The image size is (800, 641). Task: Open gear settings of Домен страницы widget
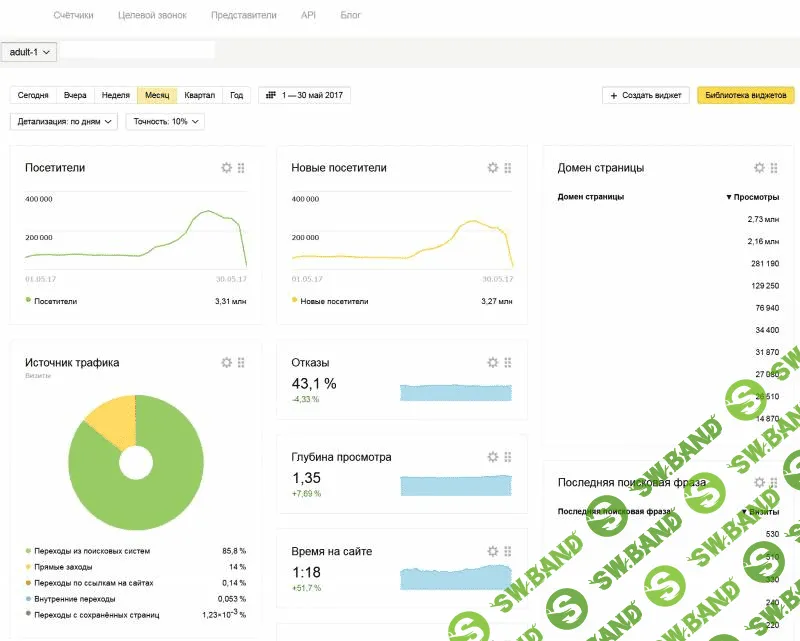click(759, 168)
